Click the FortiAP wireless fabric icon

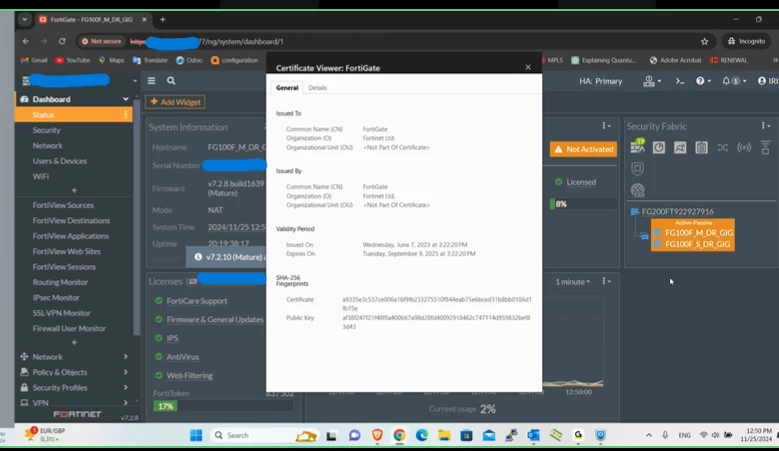point(744,148)
